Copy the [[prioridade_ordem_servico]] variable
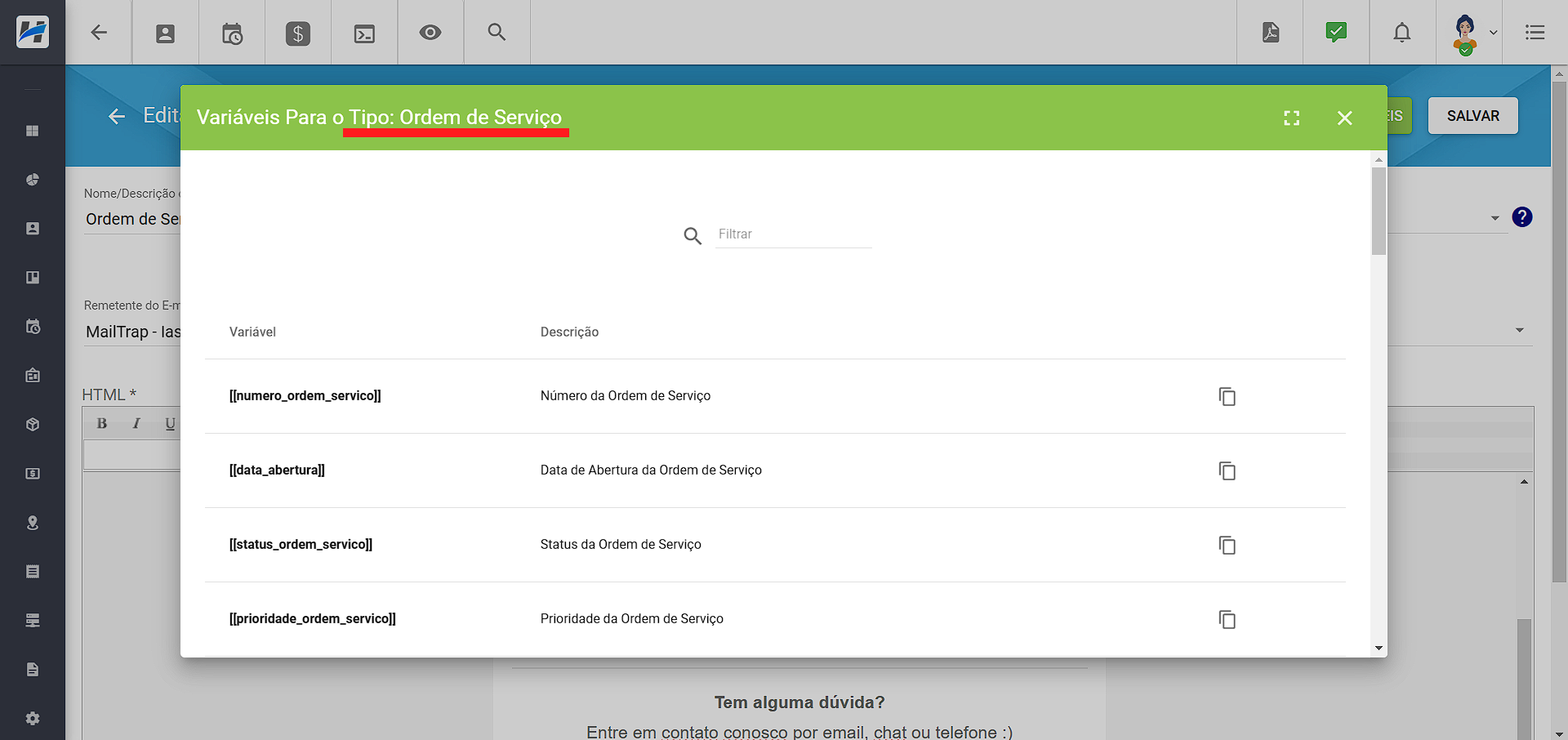 [1227, 619]
